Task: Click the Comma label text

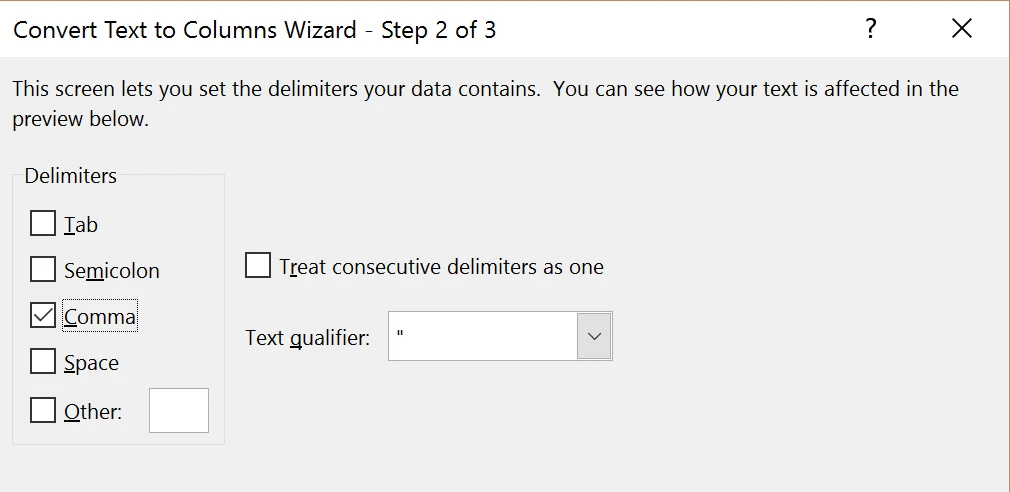Action: point(100,317)
